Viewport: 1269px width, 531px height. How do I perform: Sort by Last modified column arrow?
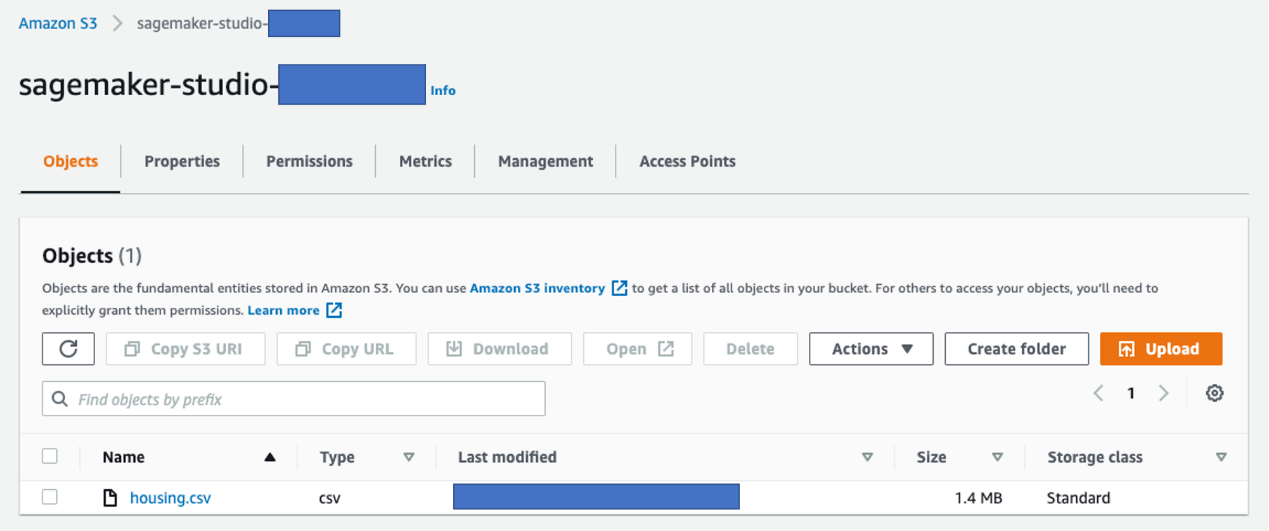[867, 457]
